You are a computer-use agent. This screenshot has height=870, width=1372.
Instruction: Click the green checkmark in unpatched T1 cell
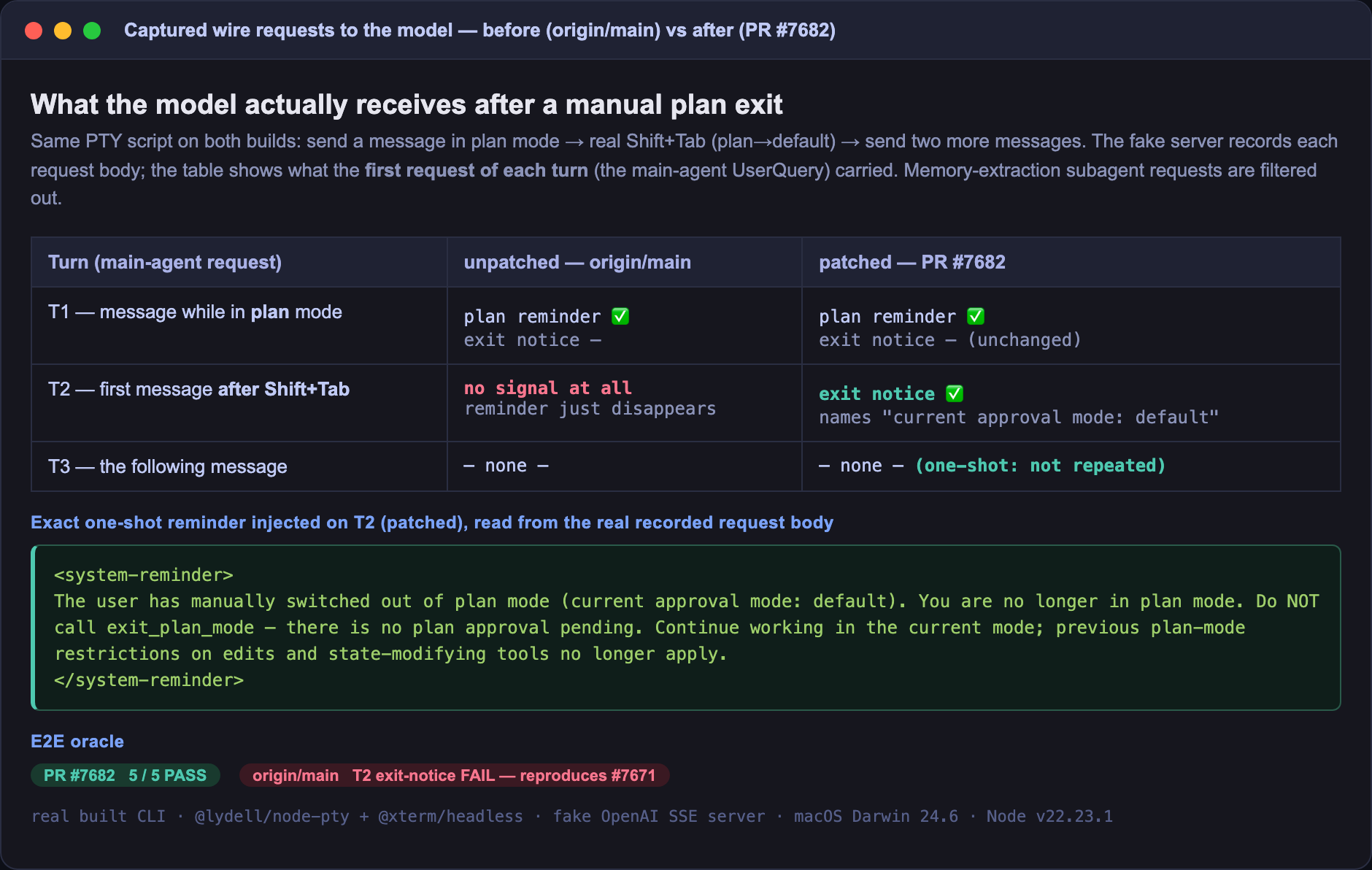pos(620,316)
